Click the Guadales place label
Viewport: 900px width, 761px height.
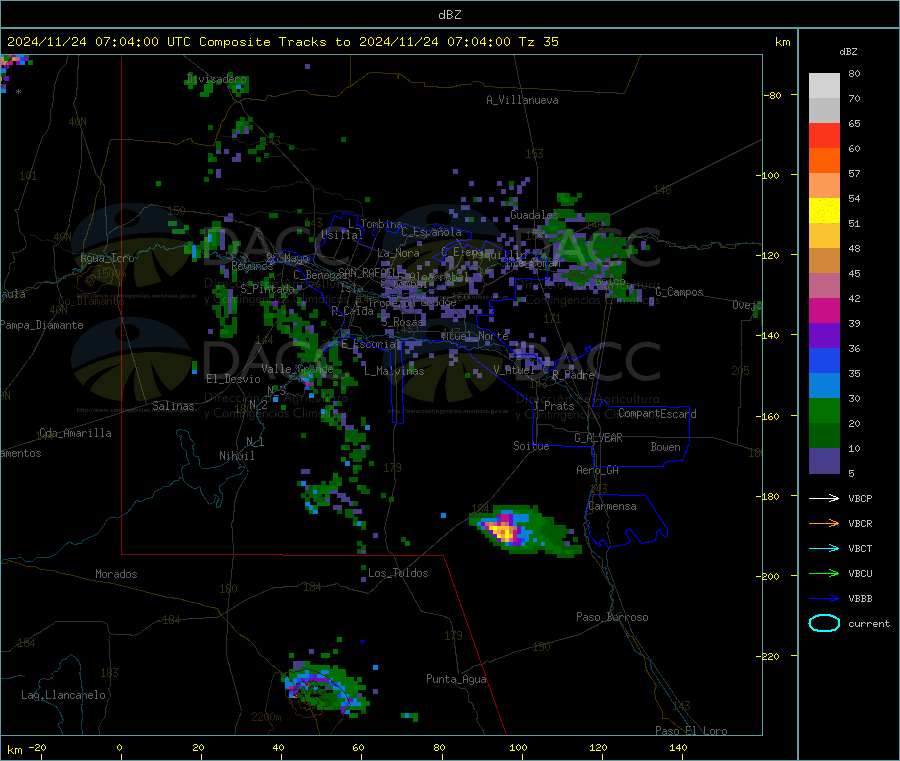click(x=534, y=215)
